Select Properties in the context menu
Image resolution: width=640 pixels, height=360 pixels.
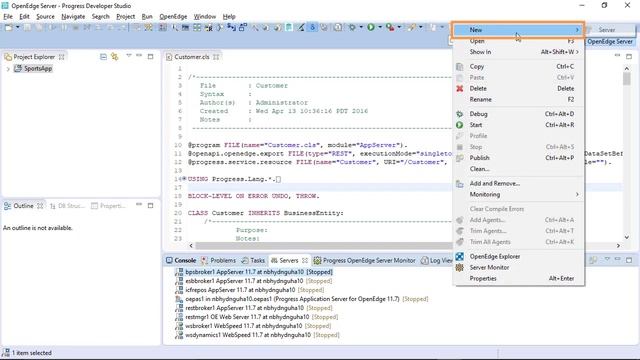pos(518,278)
